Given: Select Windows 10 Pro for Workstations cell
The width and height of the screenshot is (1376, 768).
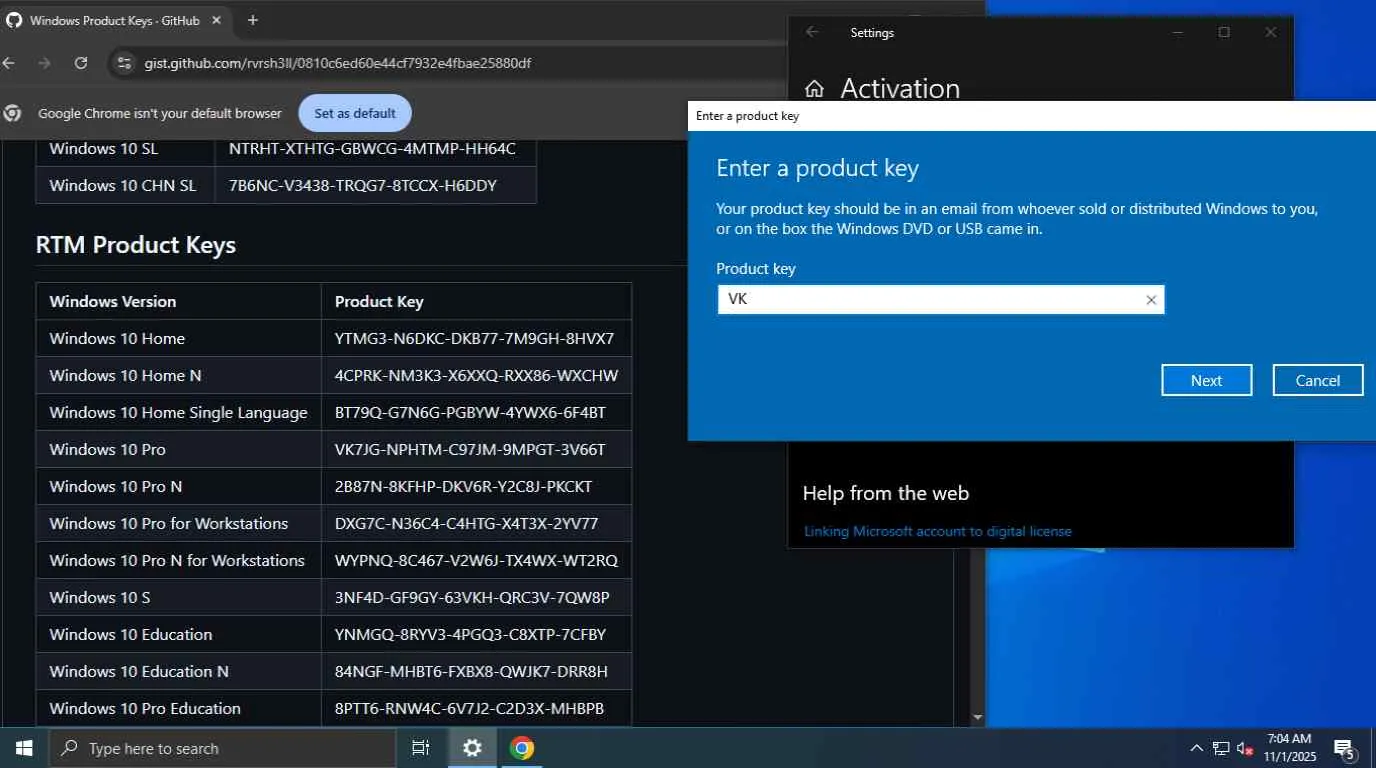Looking at the screenshot, I should click(178, 523).
